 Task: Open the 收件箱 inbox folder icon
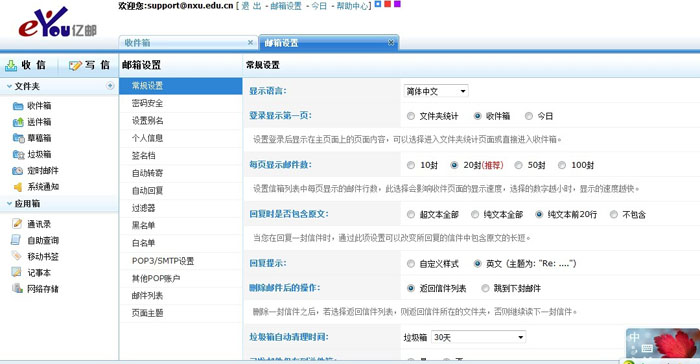[18, 106]
